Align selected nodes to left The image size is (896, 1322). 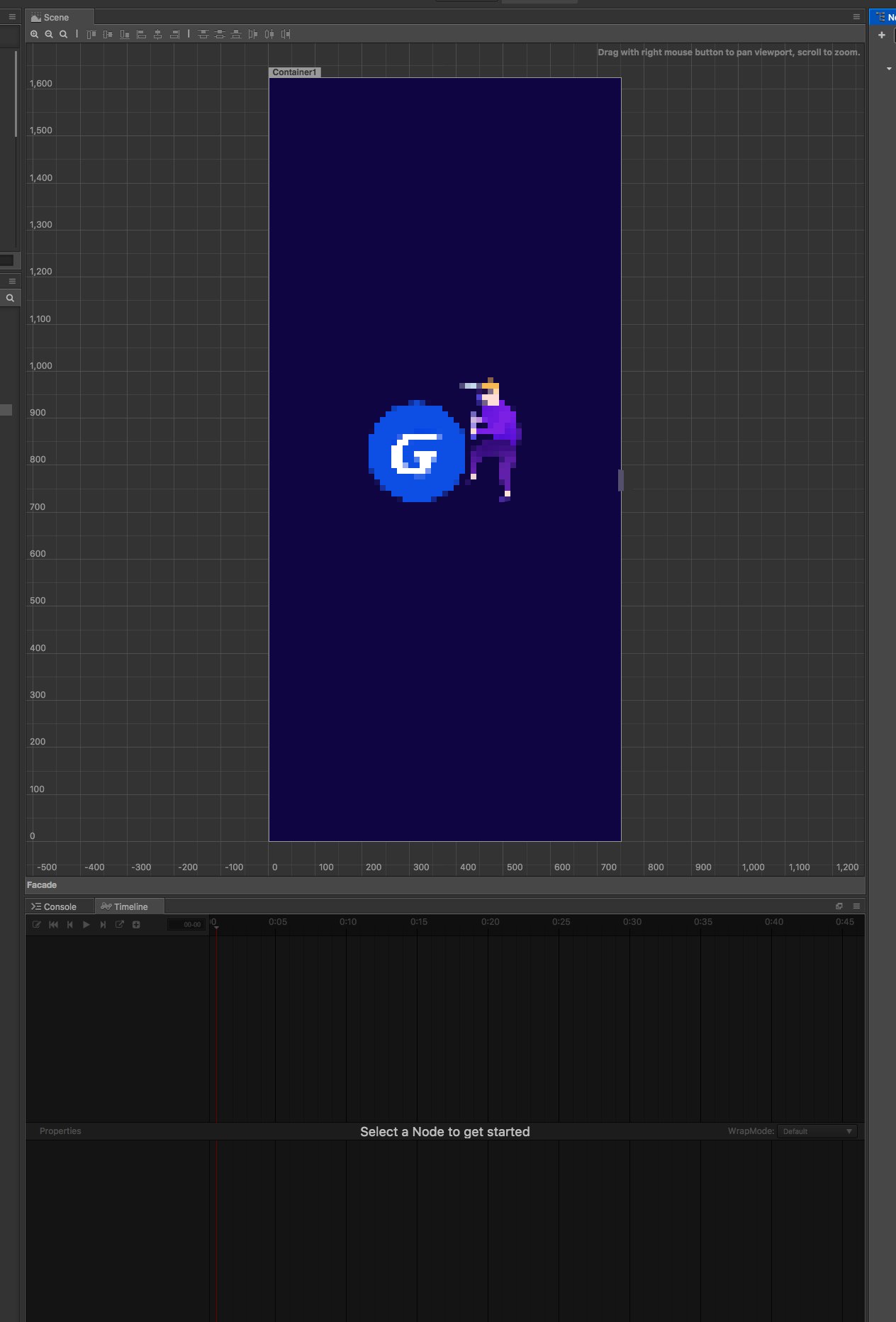click(141, 34)
